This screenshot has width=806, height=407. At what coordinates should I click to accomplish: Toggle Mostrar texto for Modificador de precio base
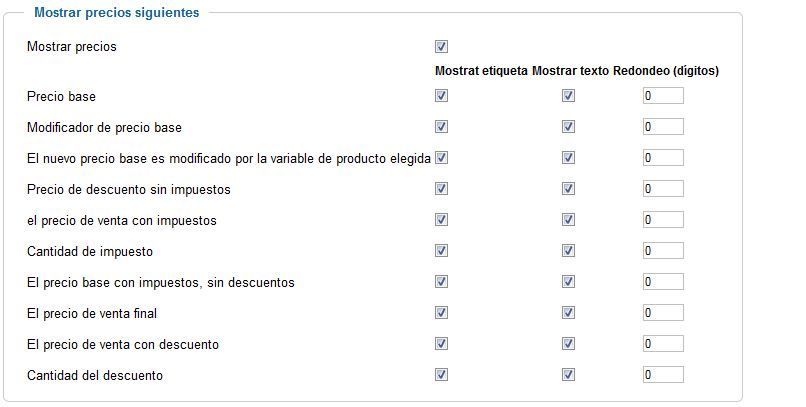(x=568, y=127)
